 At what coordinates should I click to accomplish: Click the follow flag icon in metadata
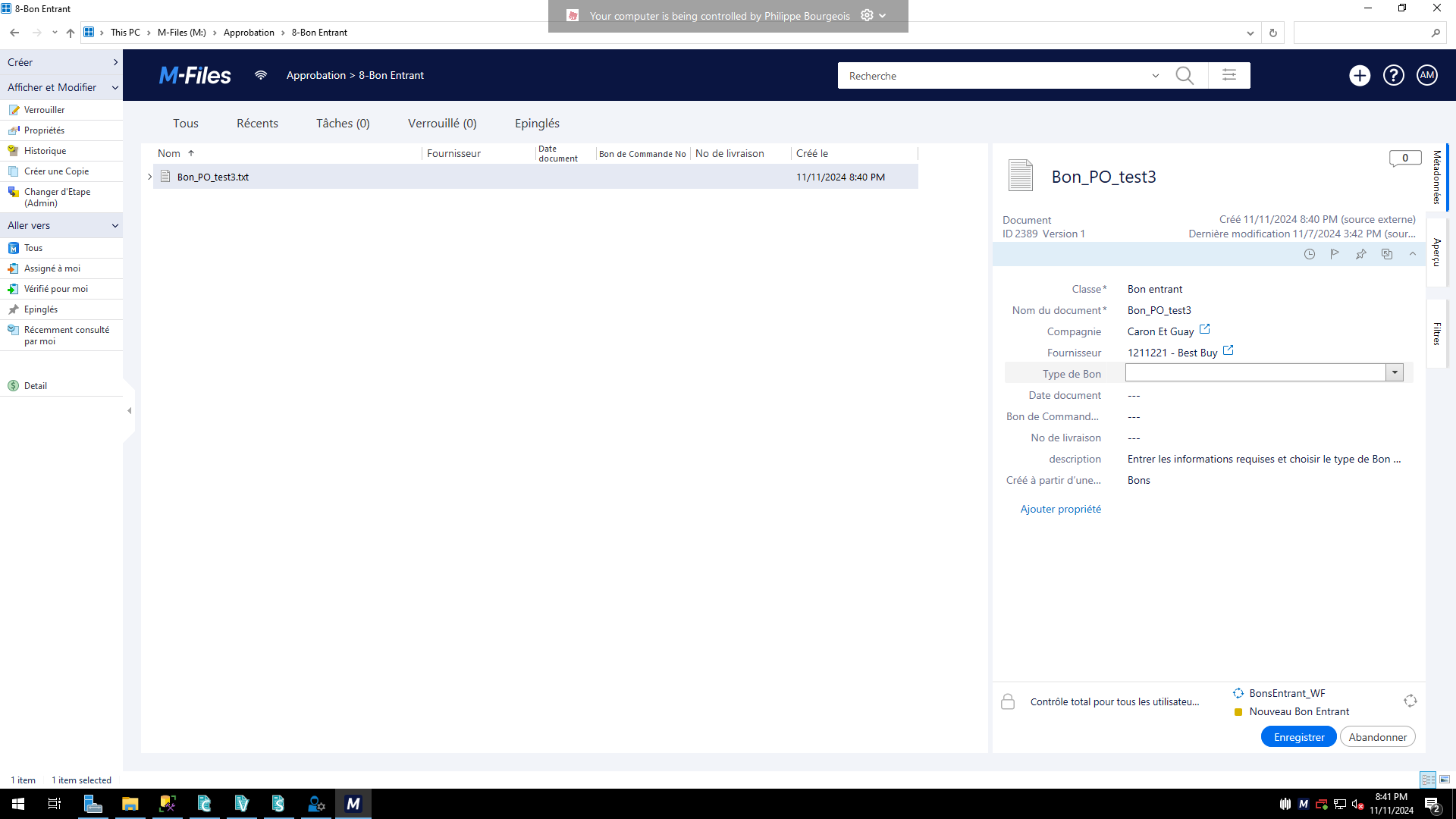coord(1335,254)
